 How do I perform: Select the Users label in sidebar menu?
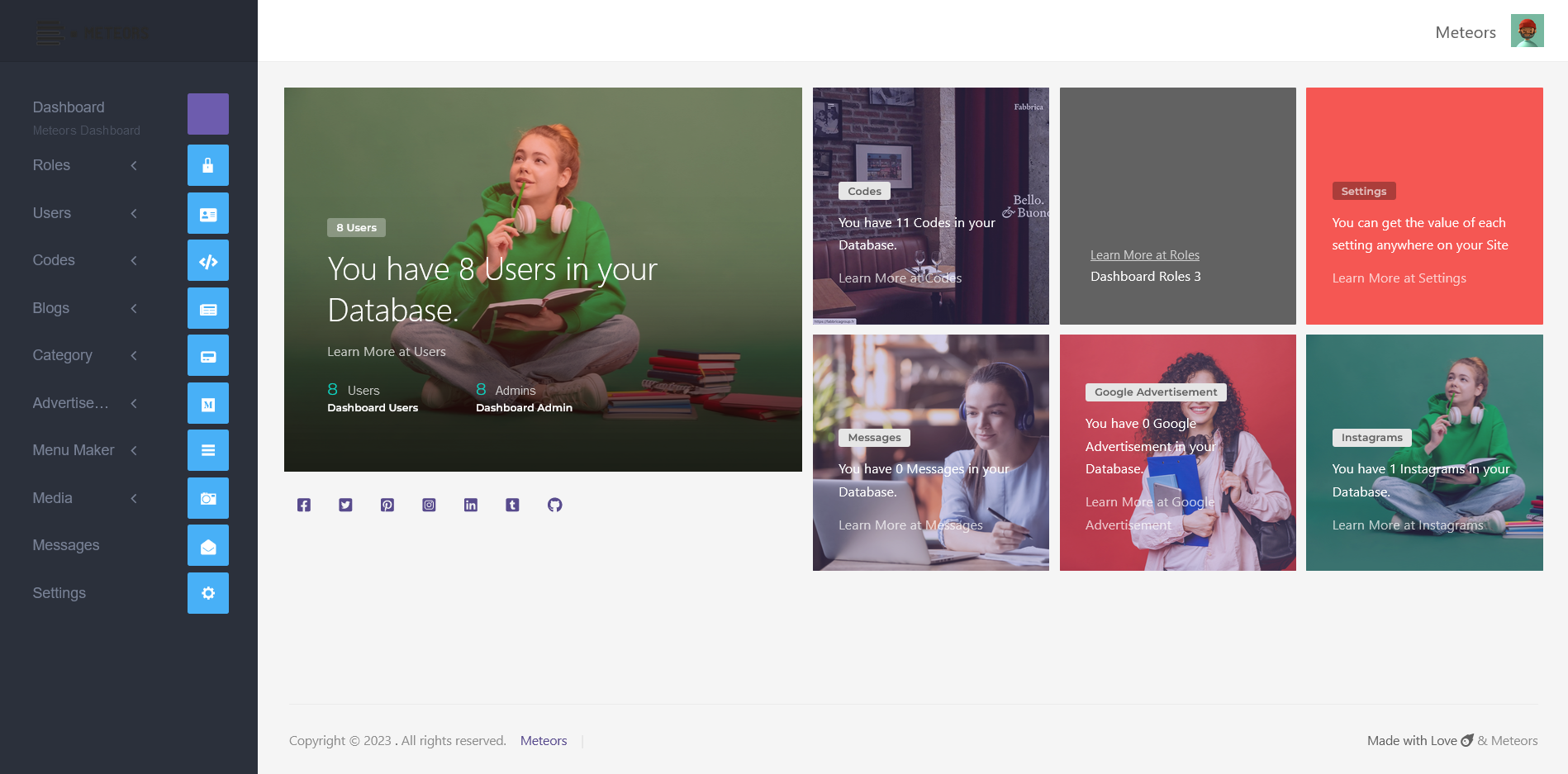coord(52,213)
